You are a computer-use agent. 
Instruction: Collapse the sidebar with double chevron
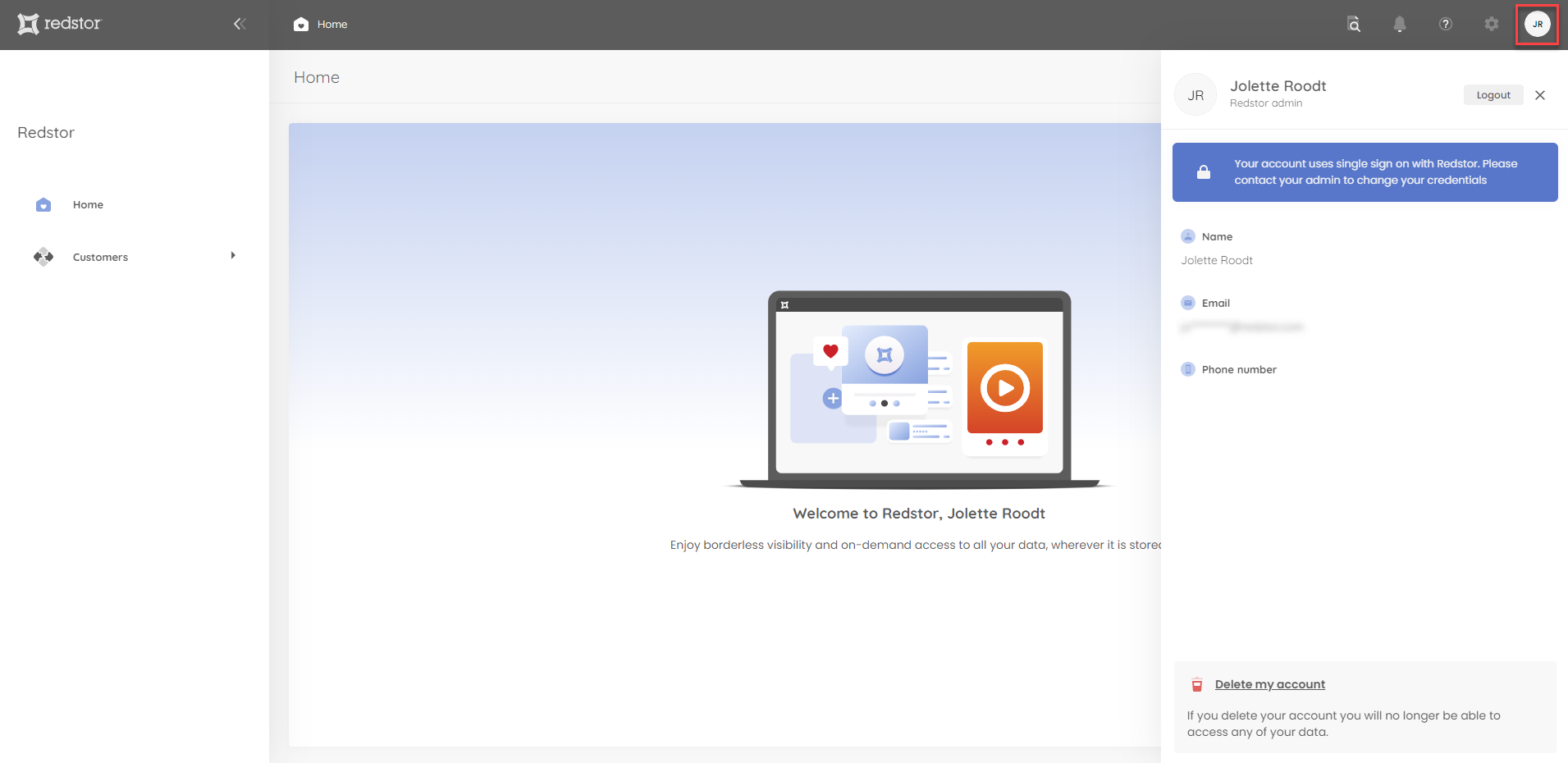click(240, 24)
